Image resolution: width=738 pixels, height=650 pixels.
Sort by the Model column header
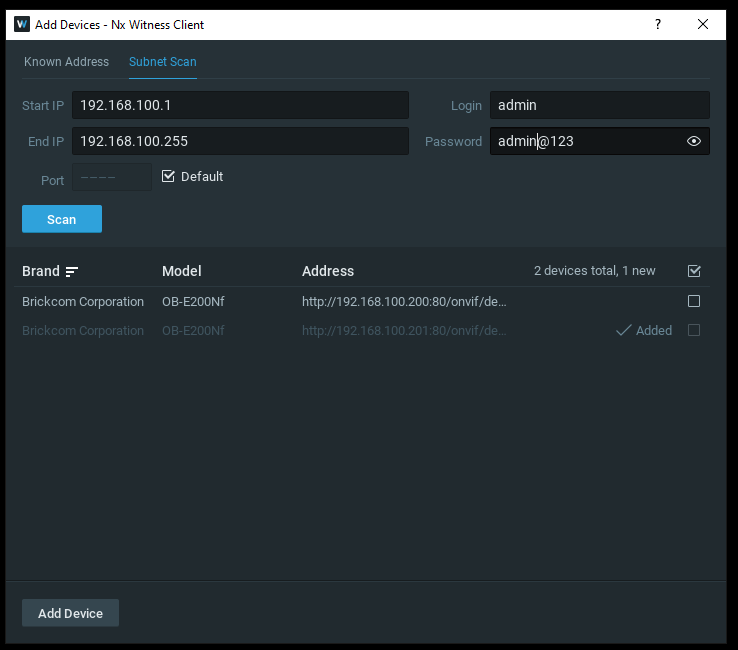pyautogui.click(x=182, y=271)
